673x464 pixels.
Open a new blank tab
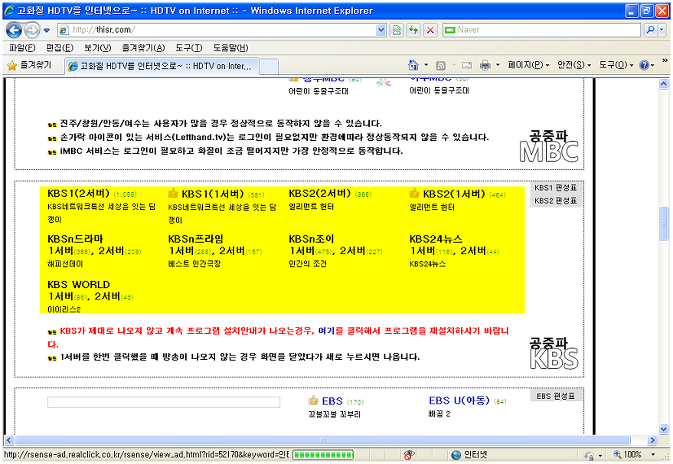pos(269,67)
